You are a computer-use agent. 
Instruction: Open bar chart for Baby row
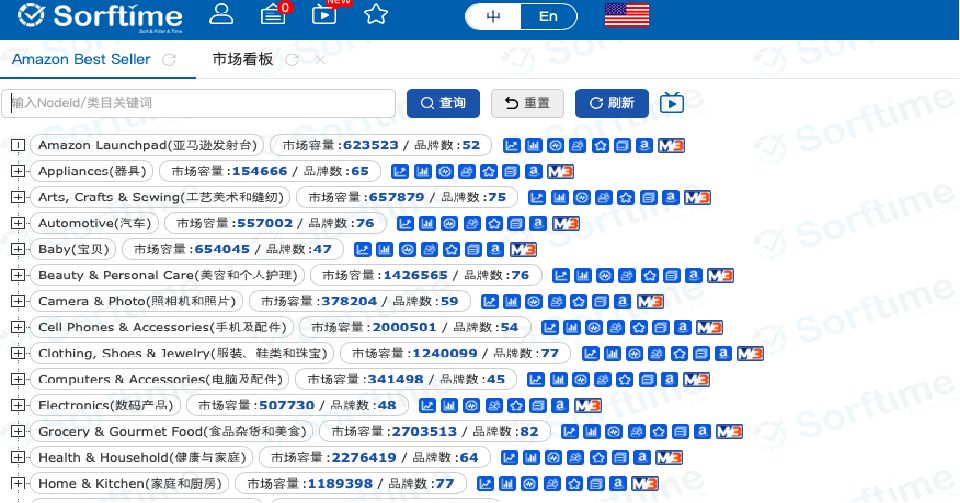384,250
